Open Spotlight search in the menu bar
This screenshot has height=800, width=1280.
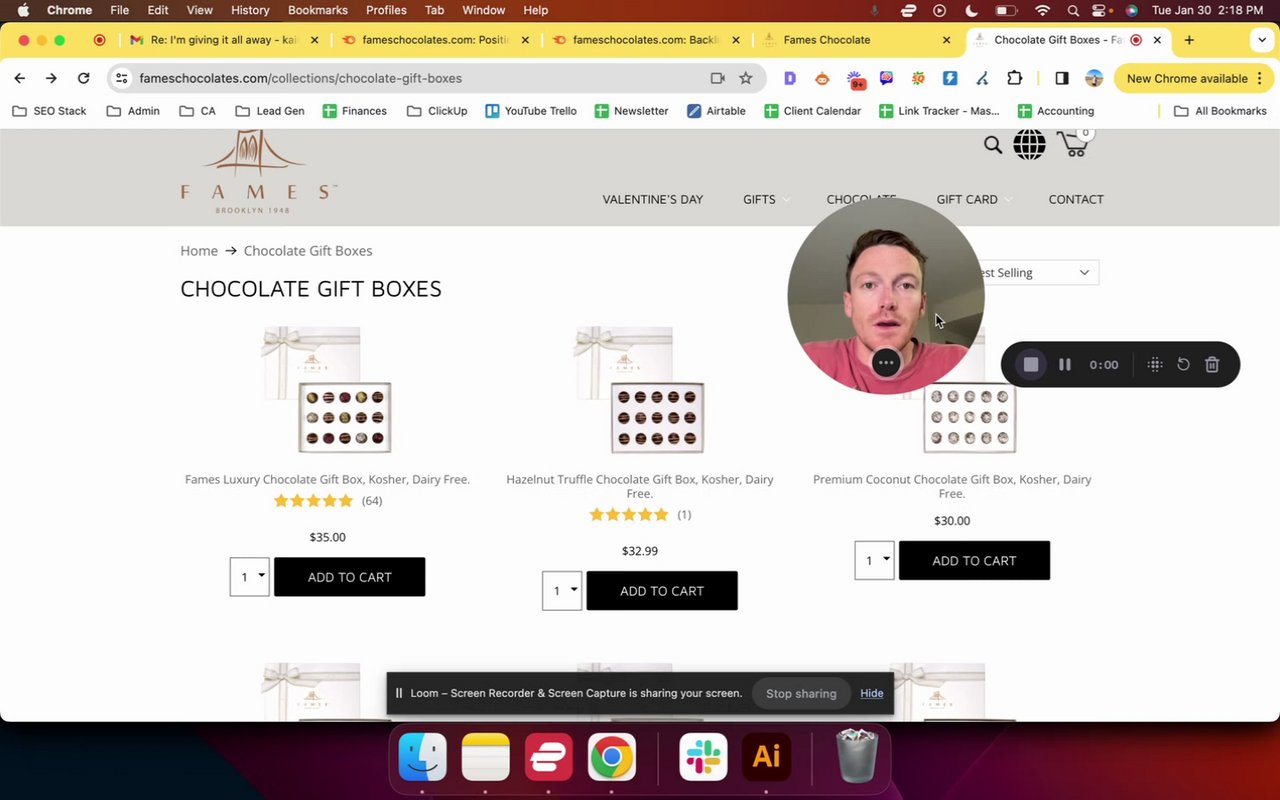pos(1073,10)
